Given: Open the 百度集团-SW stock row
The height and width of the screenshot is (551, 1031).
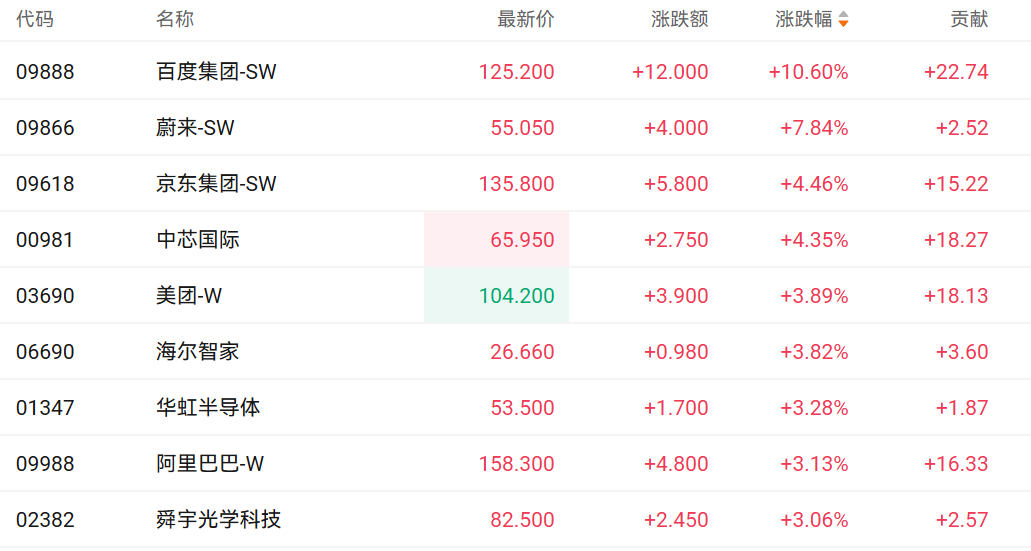Looking at the screenshot, I should point(216,72).
